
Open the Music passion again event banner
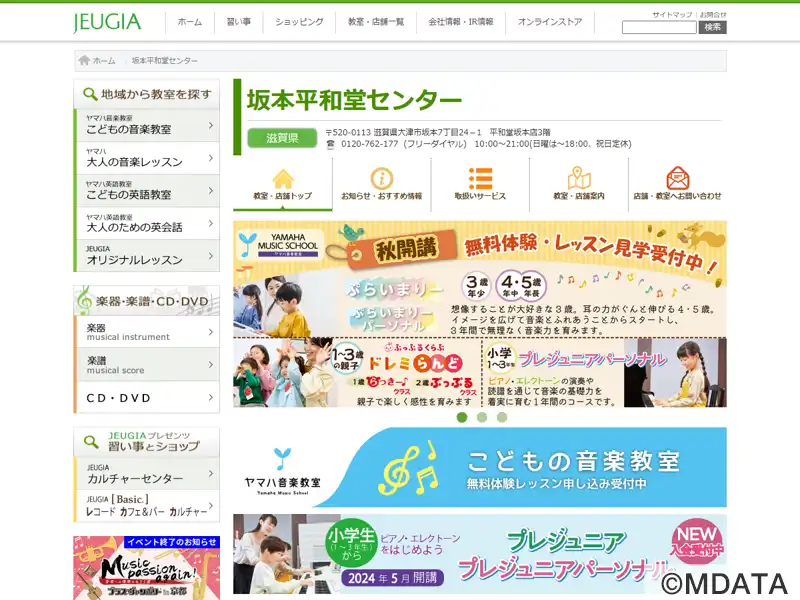point(147,568)
